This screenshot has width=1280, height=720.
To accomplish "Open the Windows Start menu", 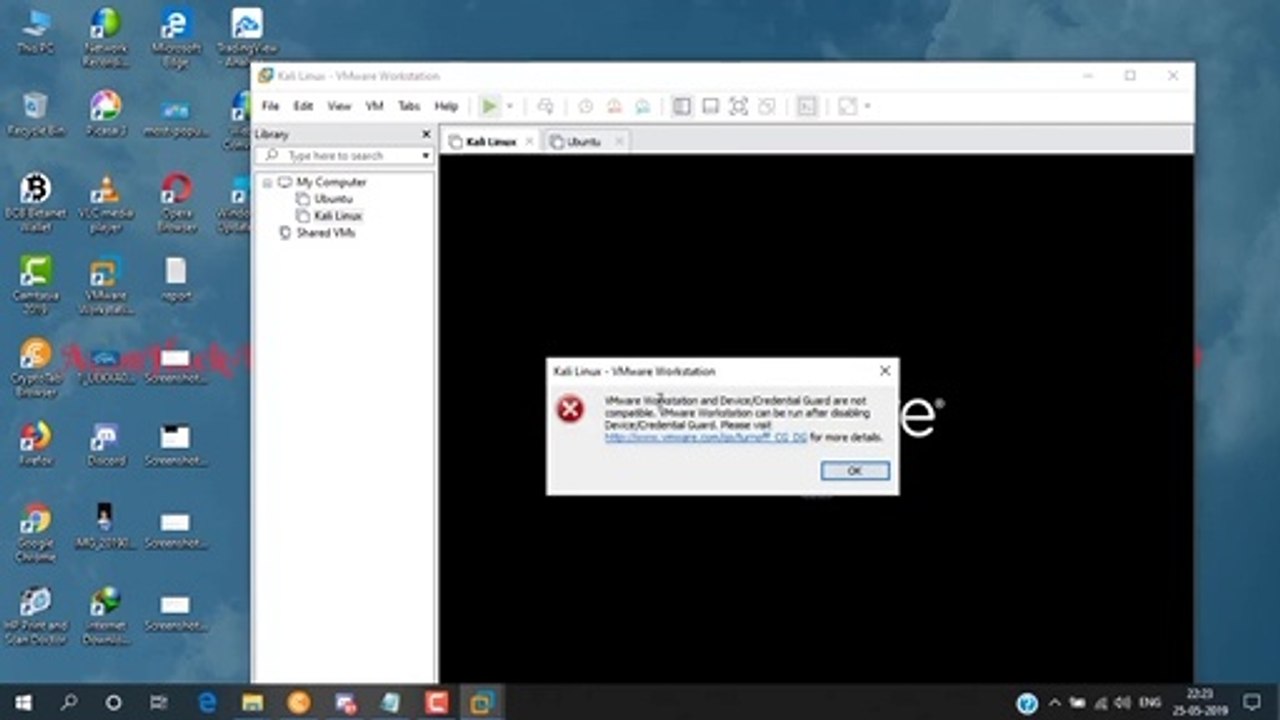I will 22,702.
